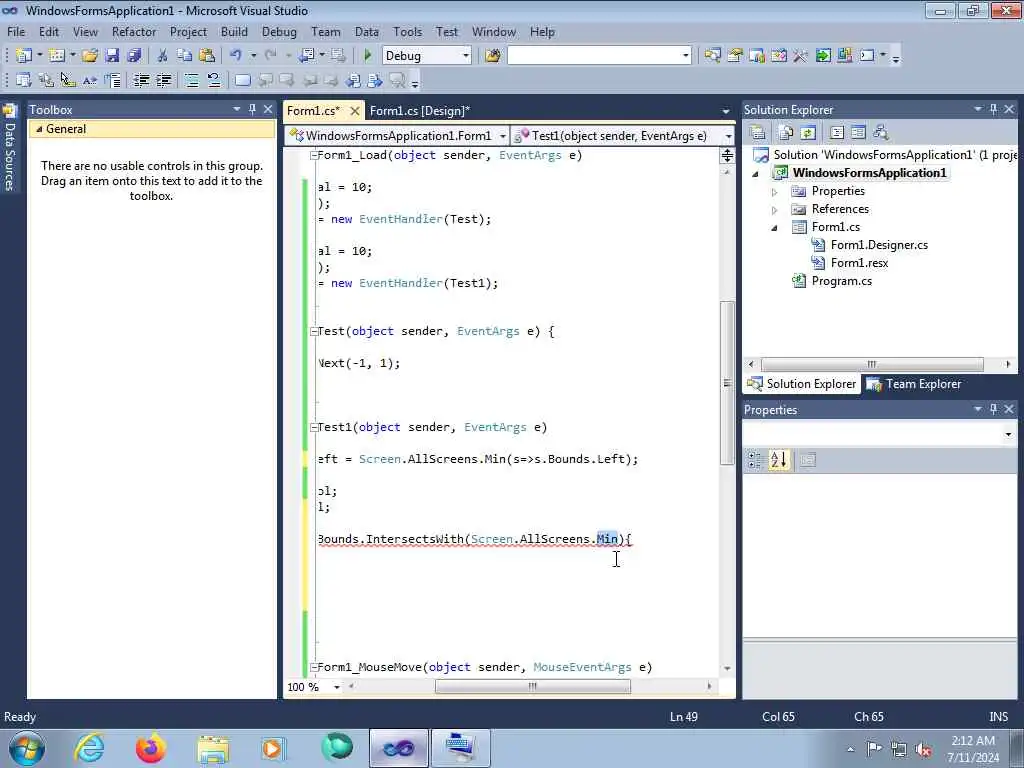The width and height of the screenshot is (1024, 768).
Task: Click View Code icon in Solution Explorer
Action: tap(837, 133)
